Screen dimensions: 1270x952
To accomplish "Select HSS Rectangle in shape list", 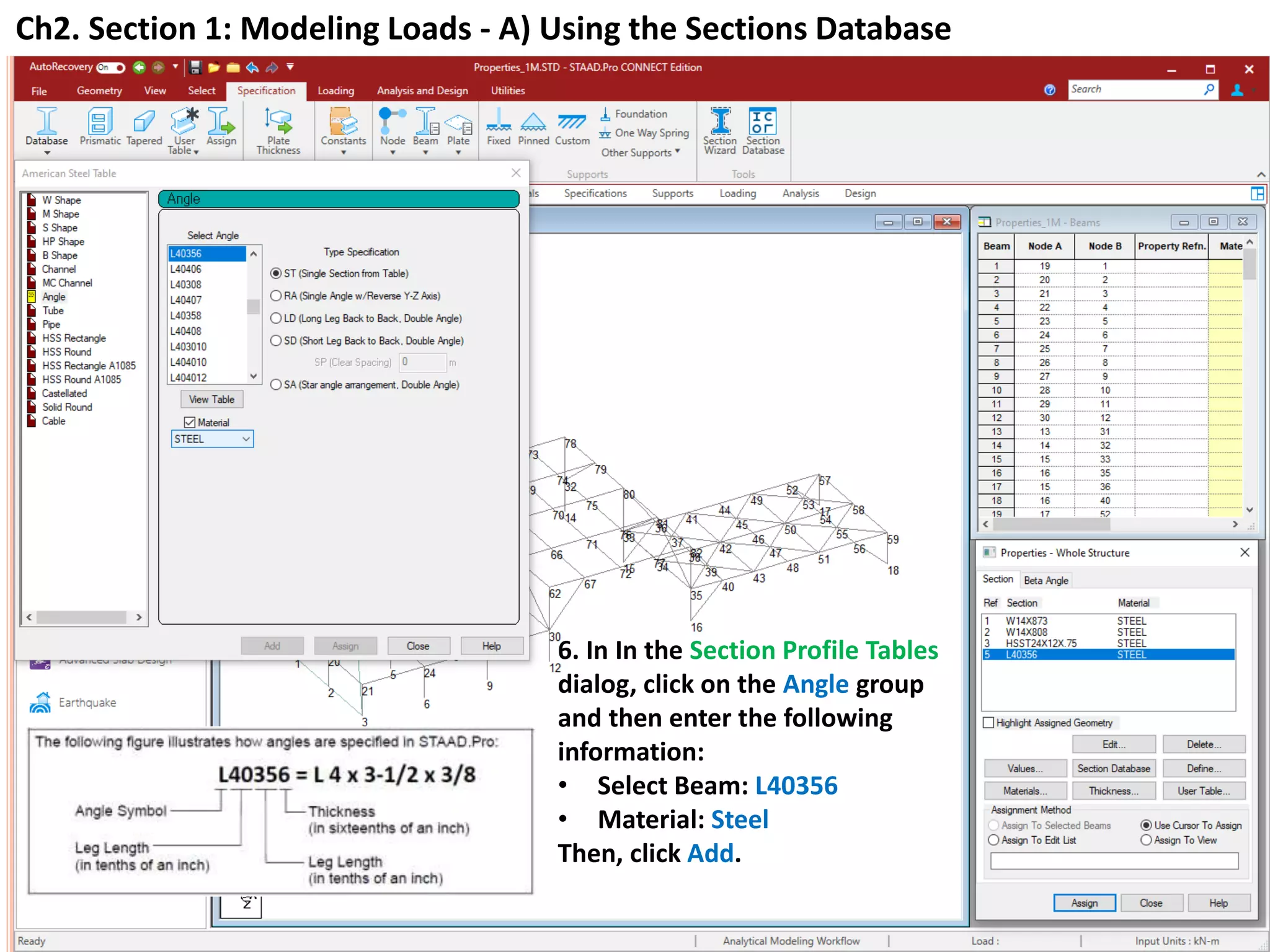I will point(74,338).
